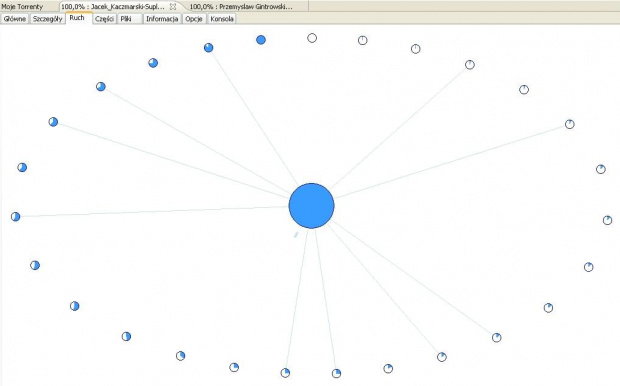Click the empty white peer circle at top
The height and width of the screenshot is (386, 620).
(x=312, y=38)
